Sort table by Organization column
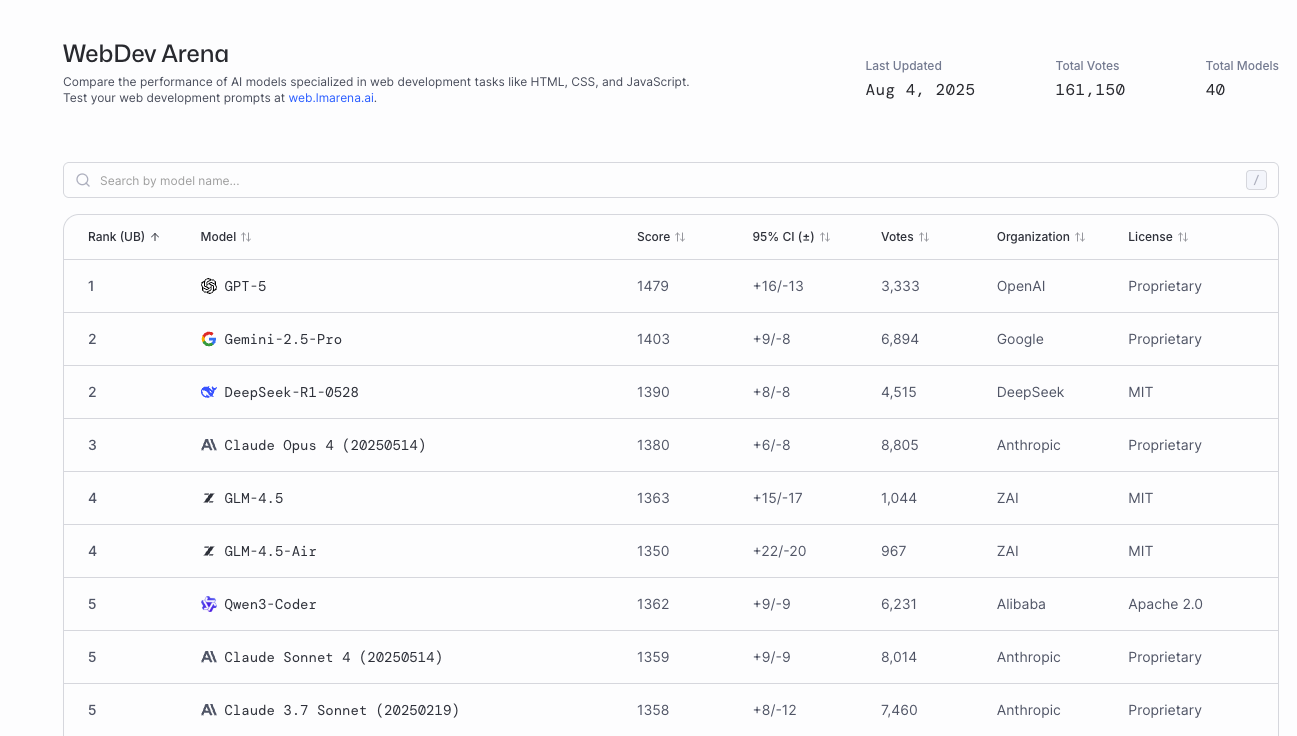1297x736 pixels. click(x=1041, y=237)
